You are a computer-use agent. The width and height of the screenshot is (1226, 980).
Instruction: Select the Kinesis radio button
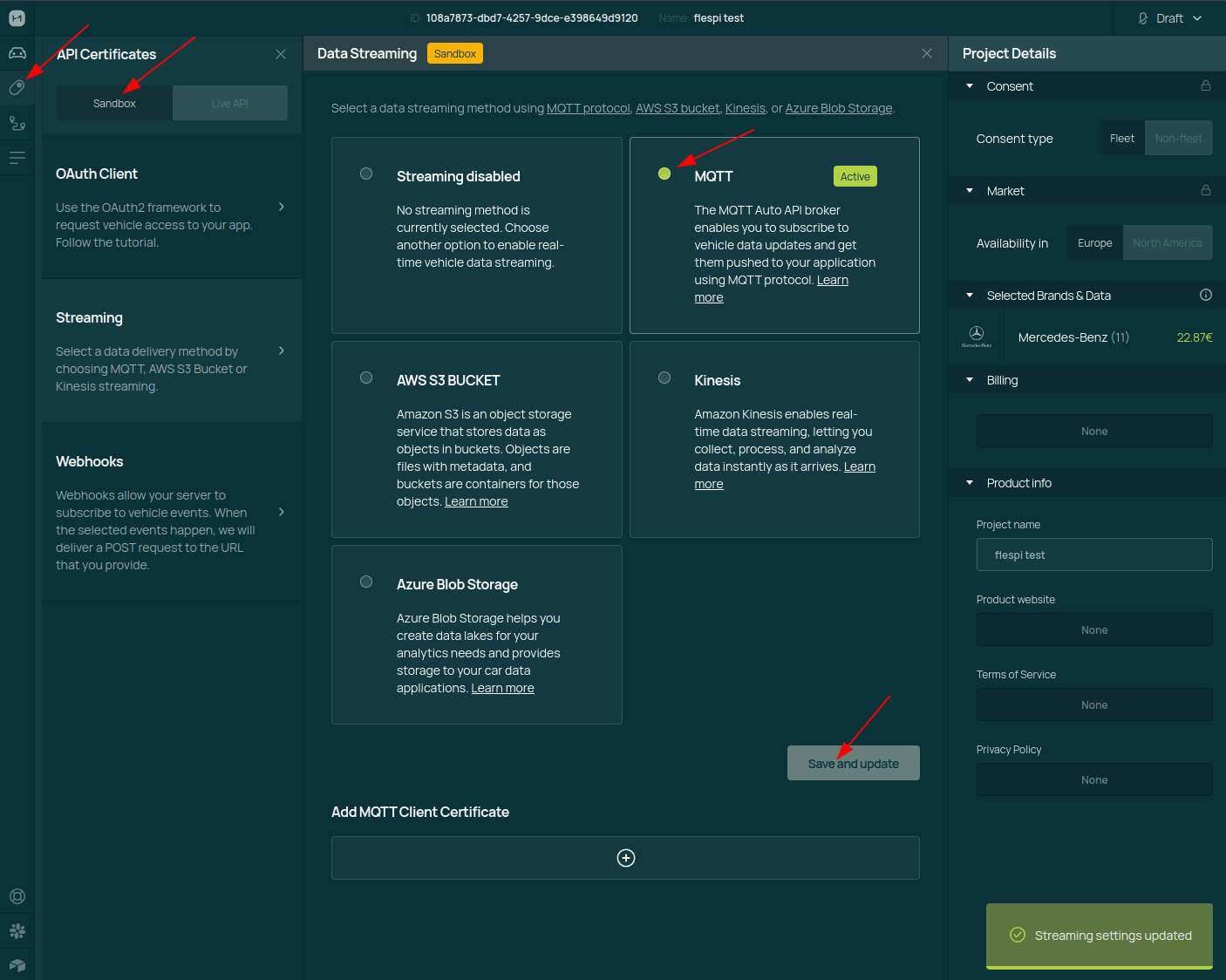[x=664, y=378]
